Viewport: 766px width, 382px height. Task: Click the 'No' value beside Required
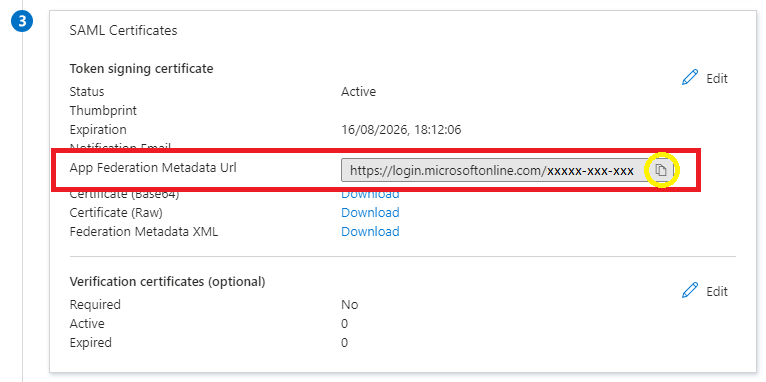tap(350, 305)
